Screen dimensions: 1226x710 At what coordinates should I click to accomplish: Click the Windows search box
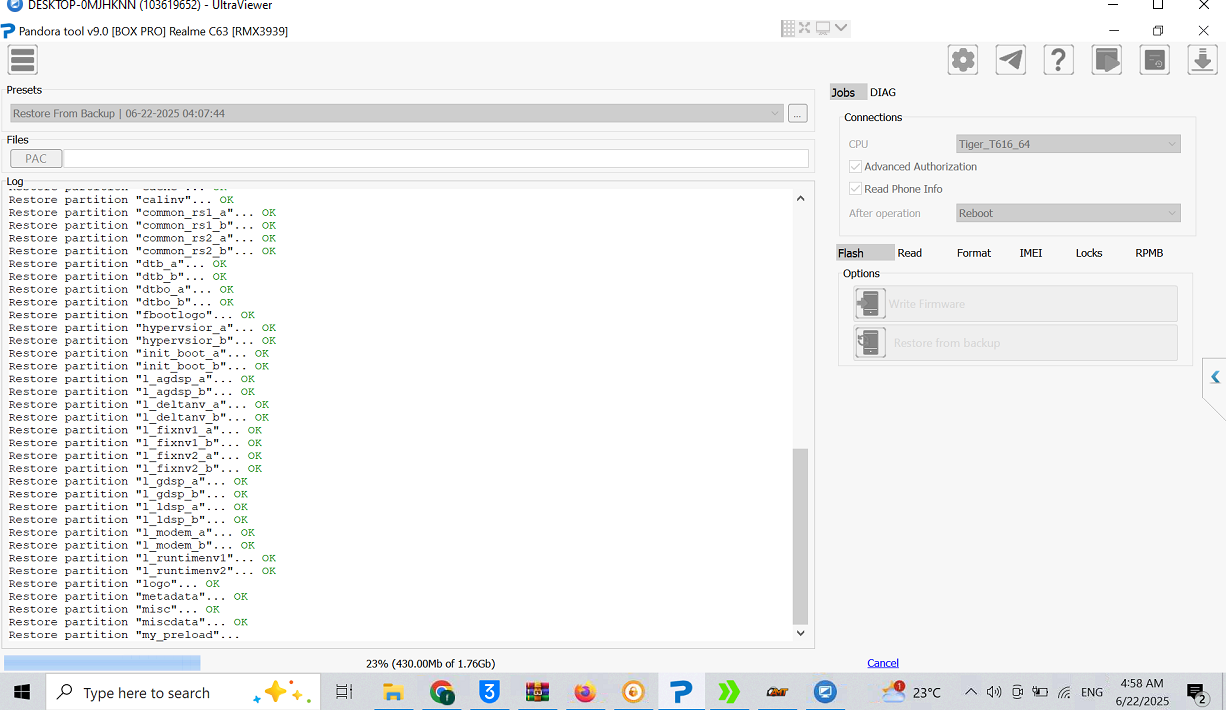click(183, 692)
